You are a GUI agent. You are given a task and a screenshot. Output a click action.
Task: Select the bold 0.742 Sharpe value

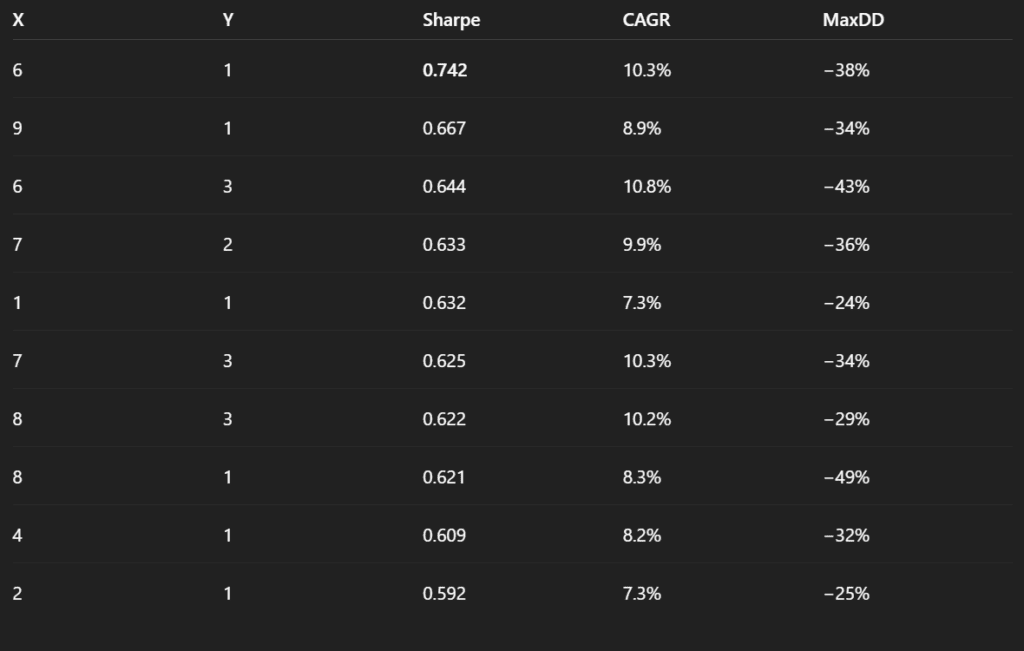click(445, 71)
